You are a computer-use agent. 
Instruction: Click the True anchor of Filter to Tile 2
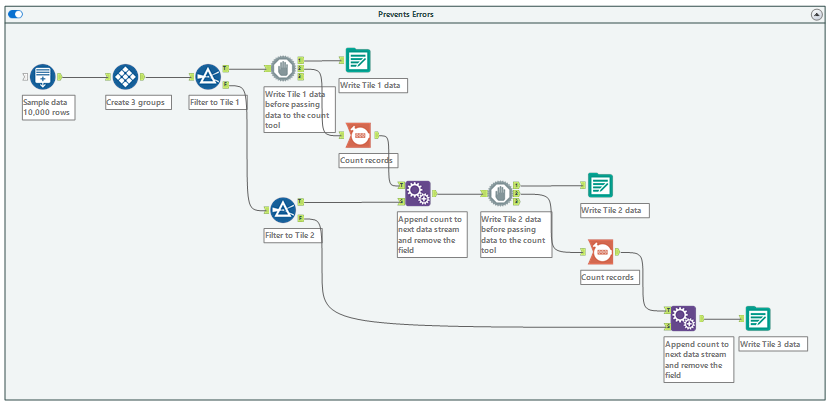[300, 201]
